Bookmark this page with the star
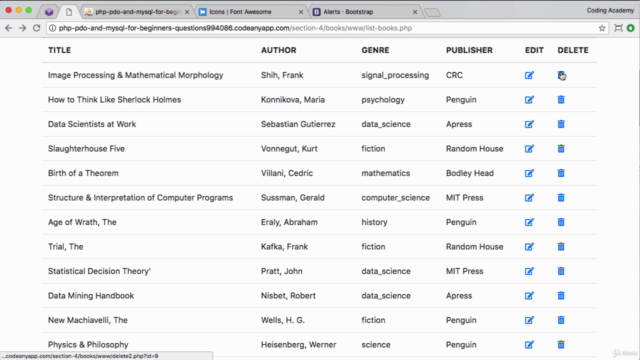 coord(602,28)
